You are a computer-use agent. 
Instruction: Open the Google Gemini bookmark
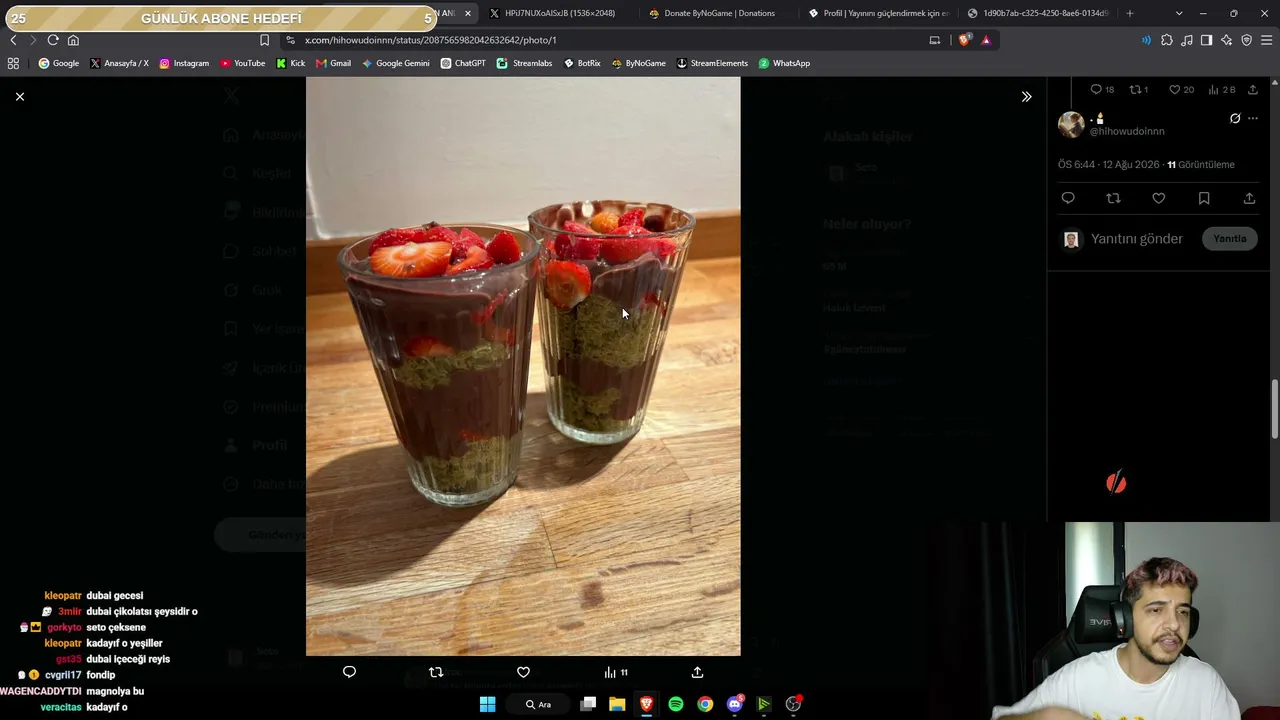(396, 63)
